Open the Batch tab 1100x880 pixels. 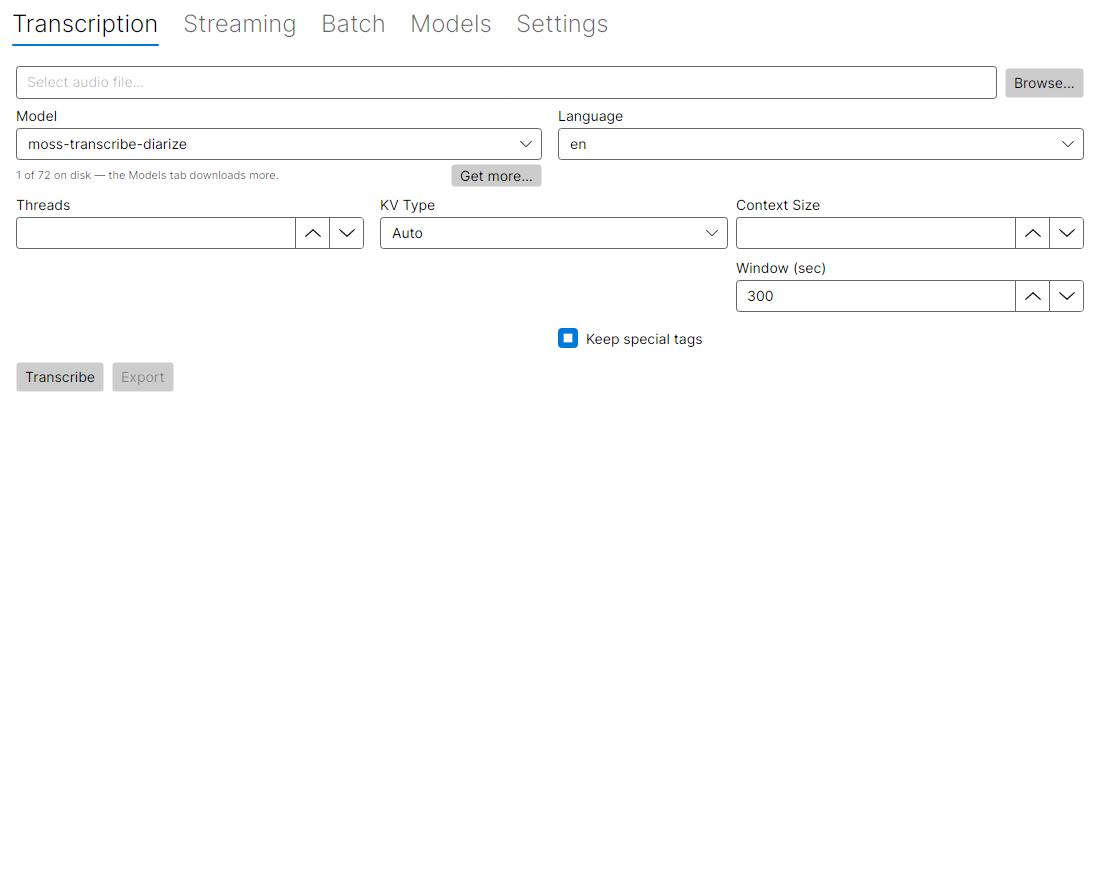(x=353, y=24)
